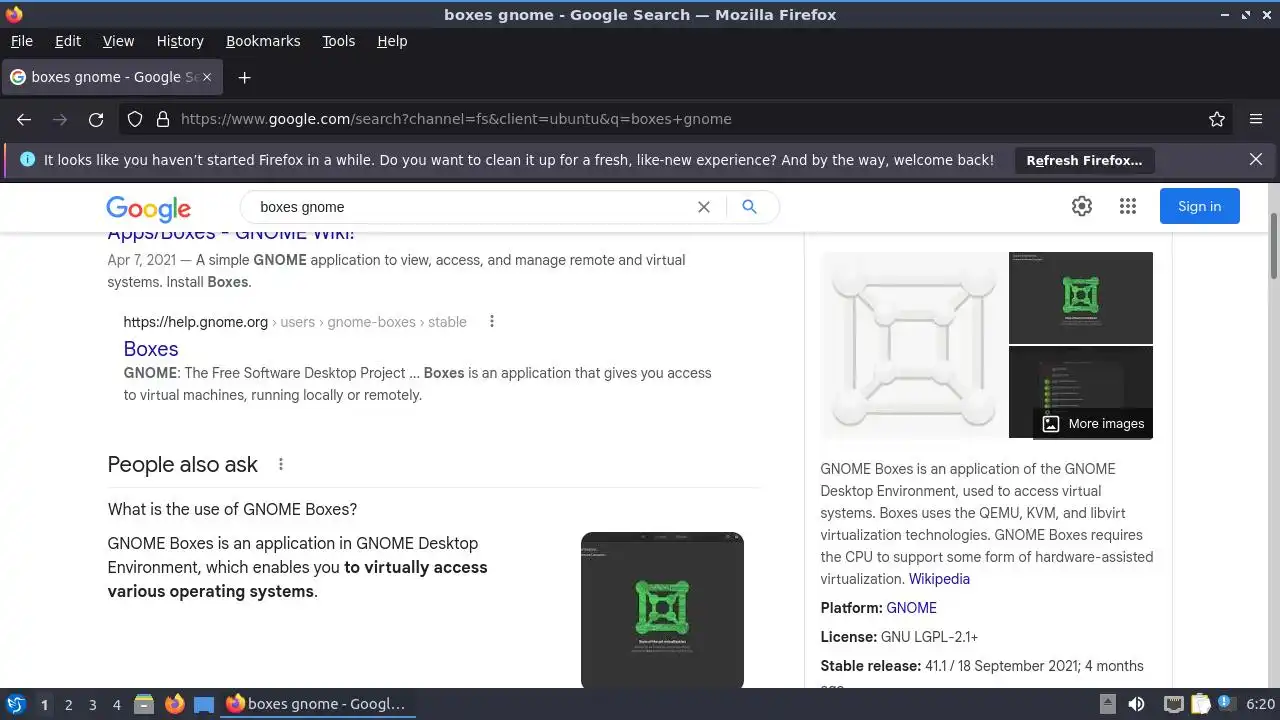Click the page vertical scrollbar thumb
Screen dimensions: 1280x720
[x=1274, y=246]
